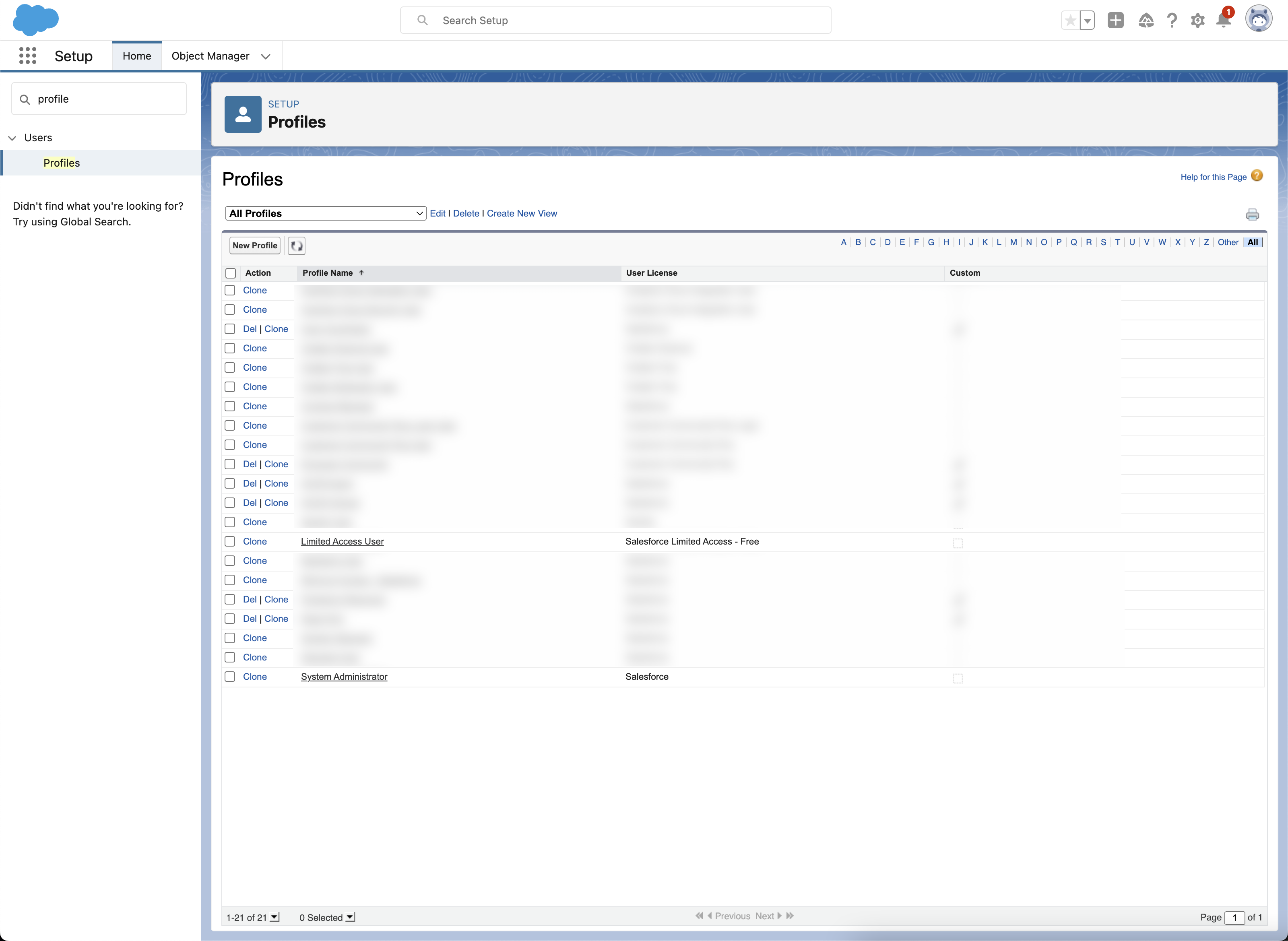The image size is (1288, 941).
Task: Click the Favorites star icon
Action: pos(1070,21)
